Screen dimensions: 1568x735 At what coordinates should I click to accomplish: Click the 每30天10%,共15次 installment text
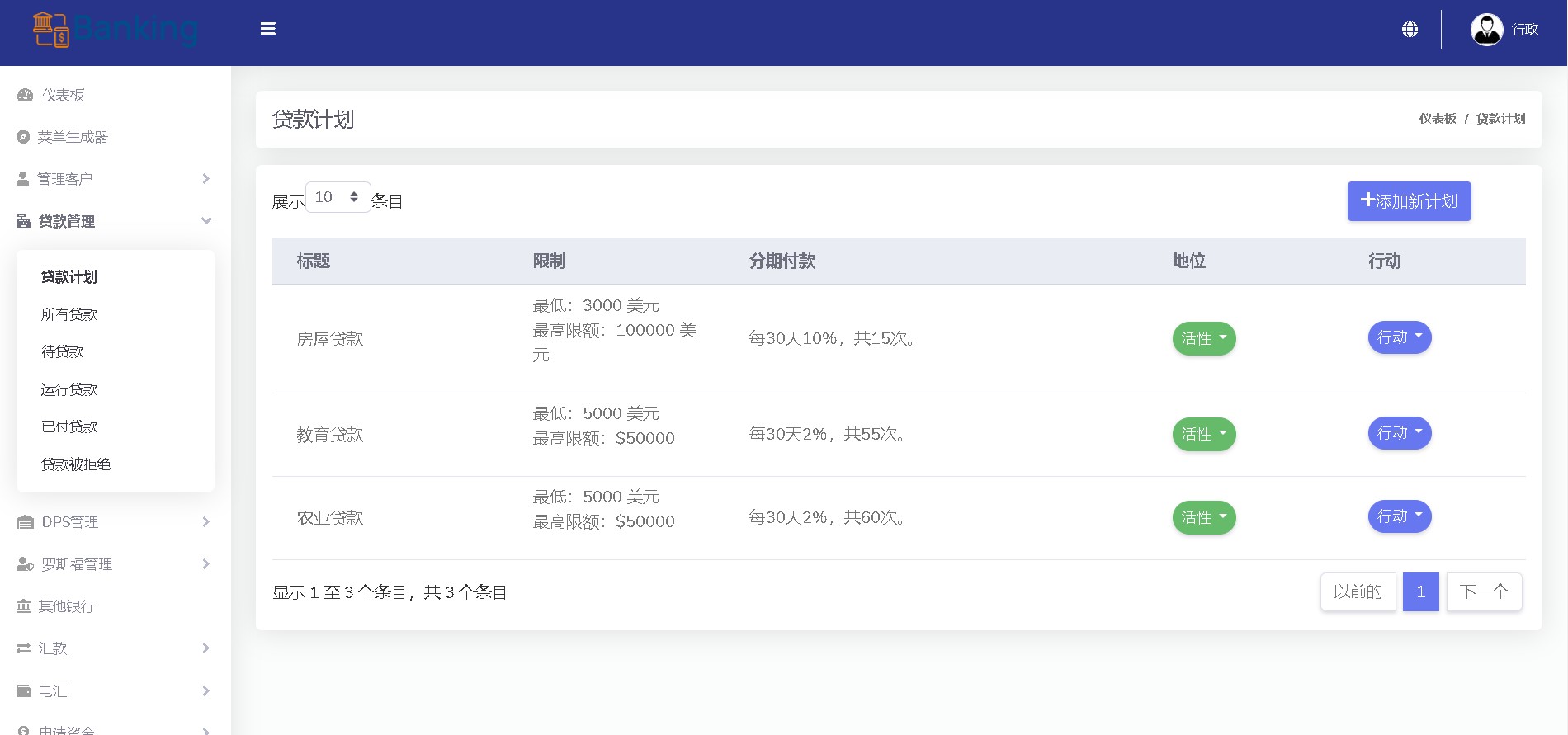pos(834,339)
